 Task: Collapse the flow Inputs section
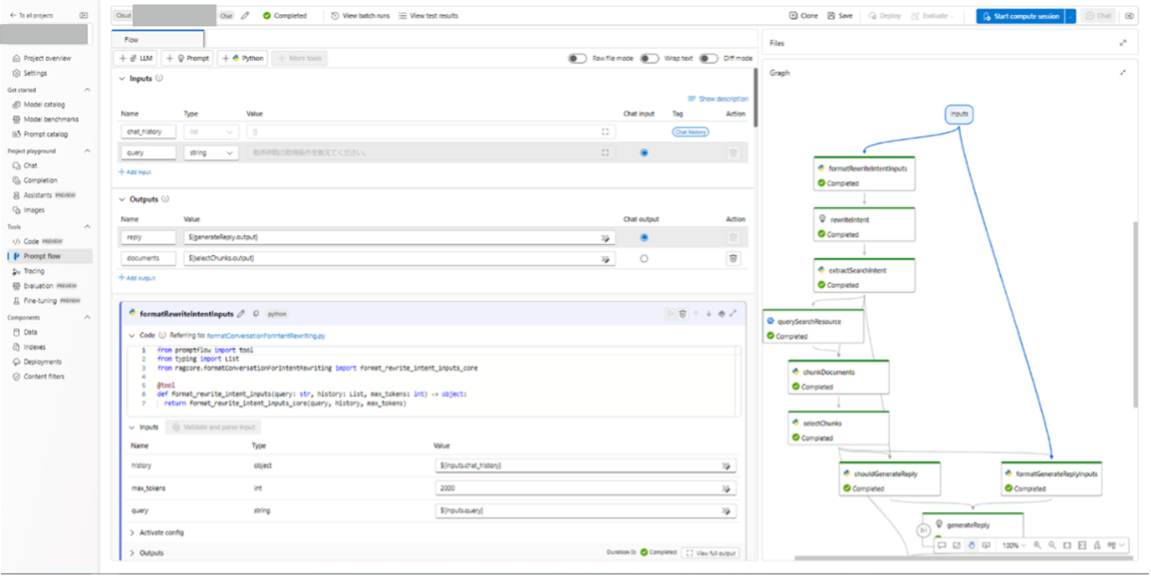[122, 79]
